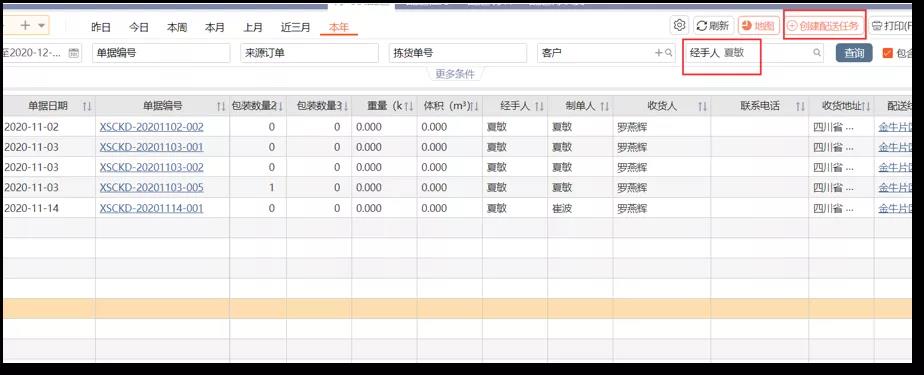Screen dimensions: 924x375
Task: Select the 本年 date filter tab
Action: pyautogui.click(x=339, y=27)
